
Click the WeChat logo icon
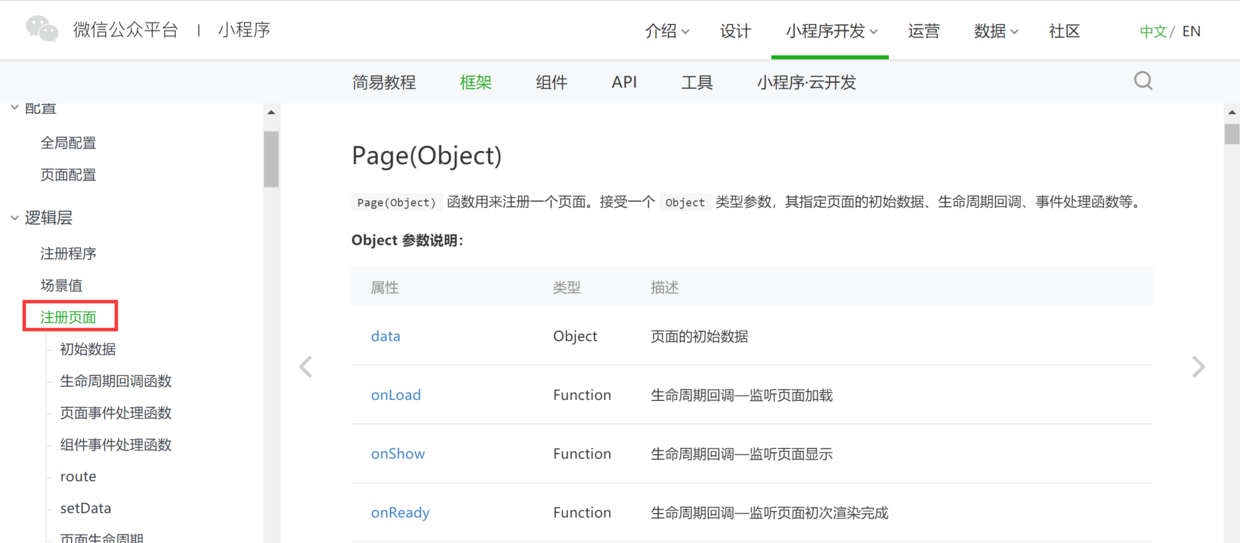tap(43, 29)
